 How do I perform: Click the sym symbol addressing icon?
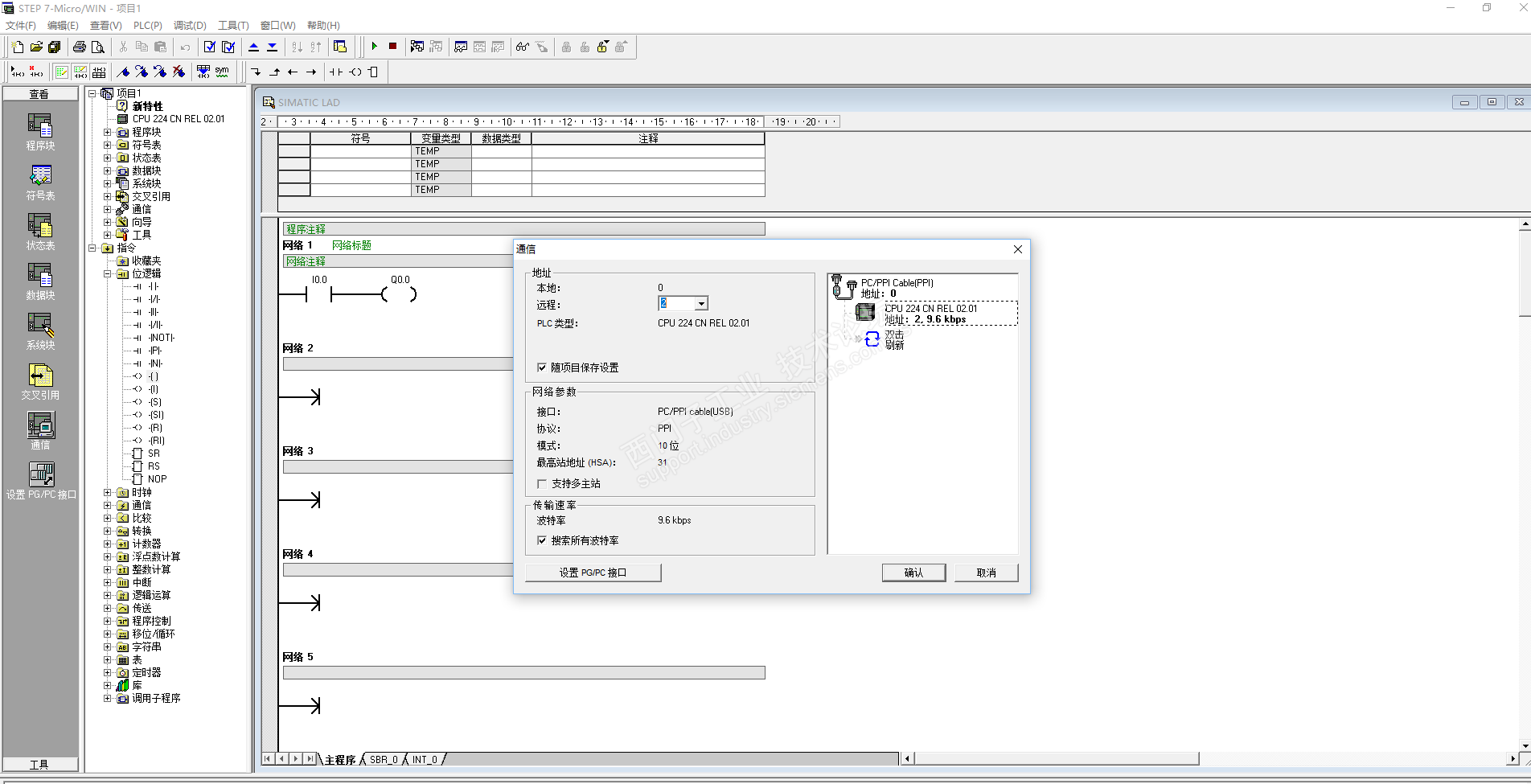click(x=222, y=72)
